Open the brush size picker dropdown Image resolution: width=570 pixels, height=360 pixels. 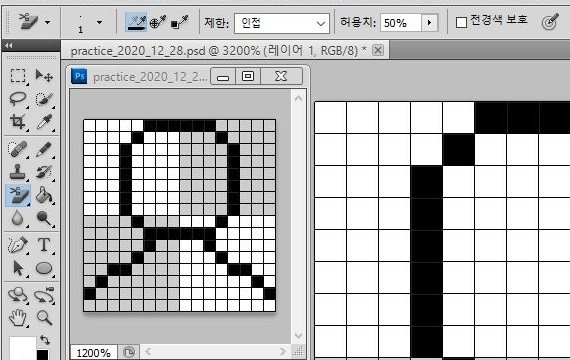[99, 23]
